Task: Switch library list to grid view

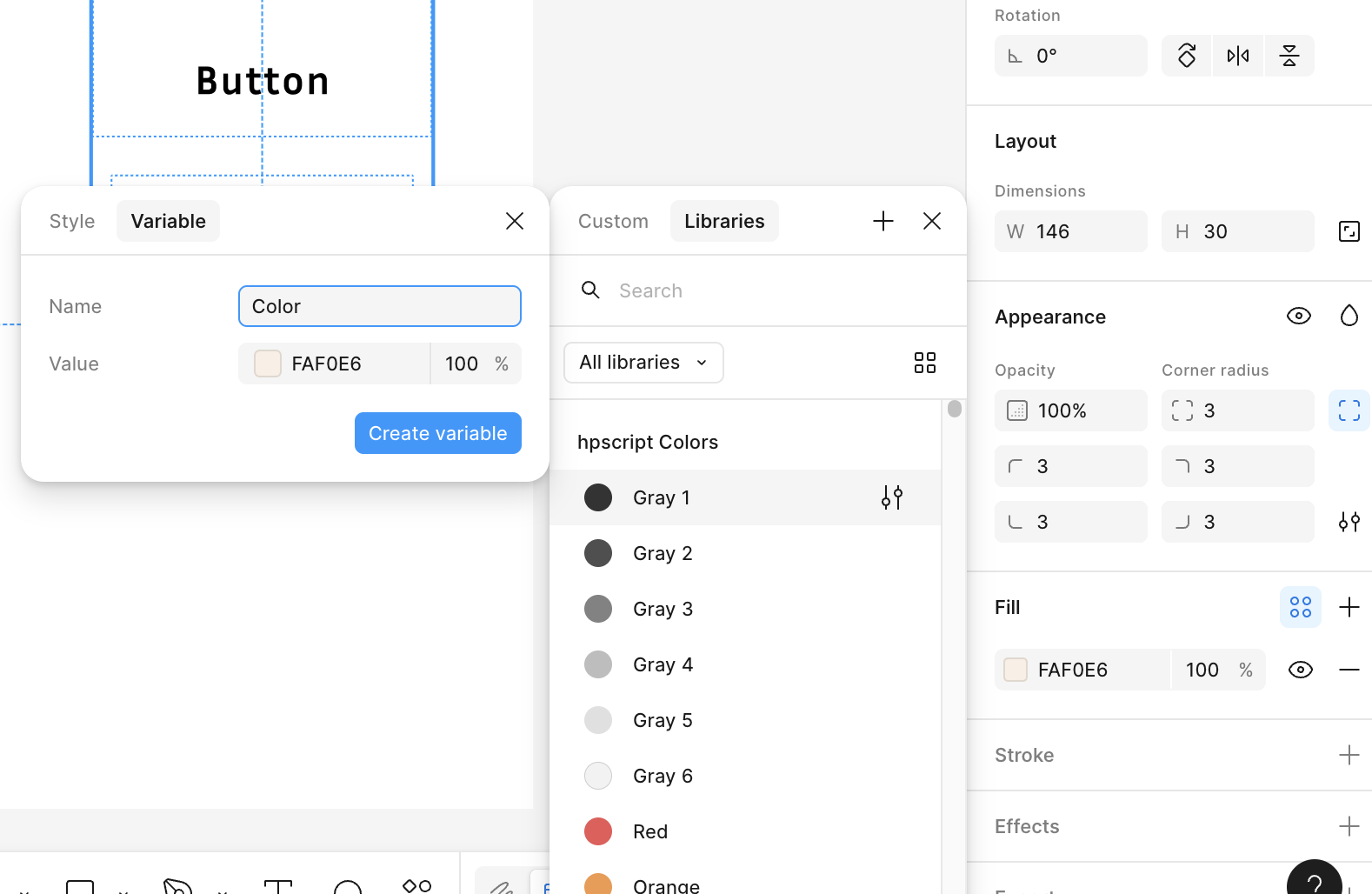Action: 924,363
